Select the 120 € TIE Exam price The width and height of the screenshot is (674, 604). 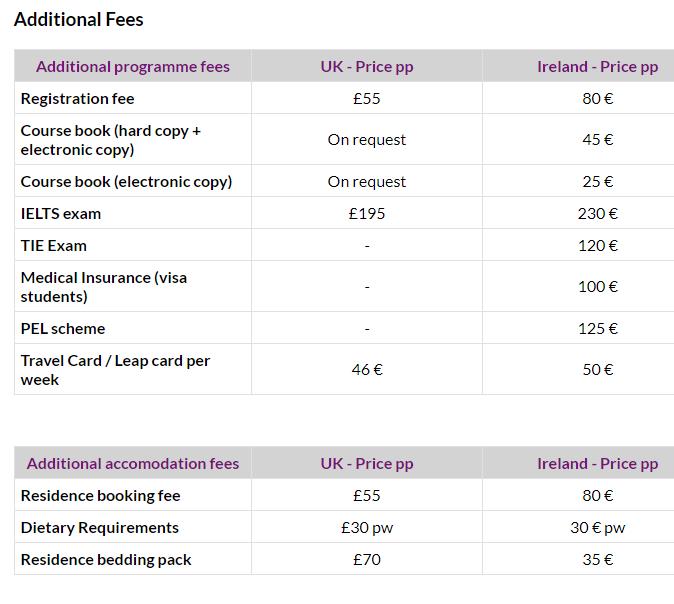tap(597, 246)
